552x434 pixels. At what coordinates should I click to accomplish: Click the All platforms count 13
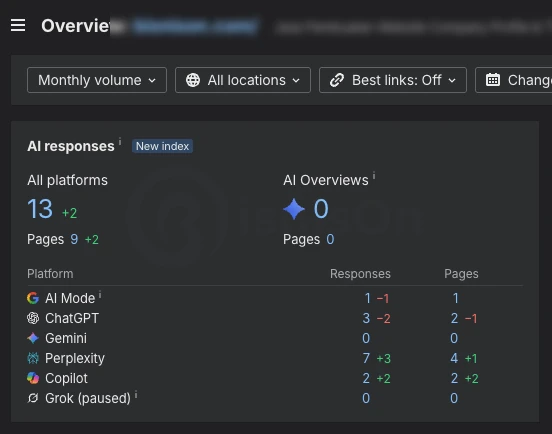(40, 209)
